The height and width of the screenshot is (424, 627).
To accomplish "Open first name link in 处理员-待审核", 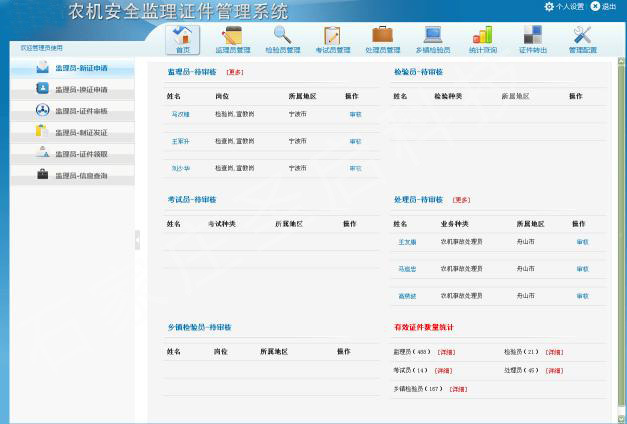I will pyautogui.click(x=407, y=242).
